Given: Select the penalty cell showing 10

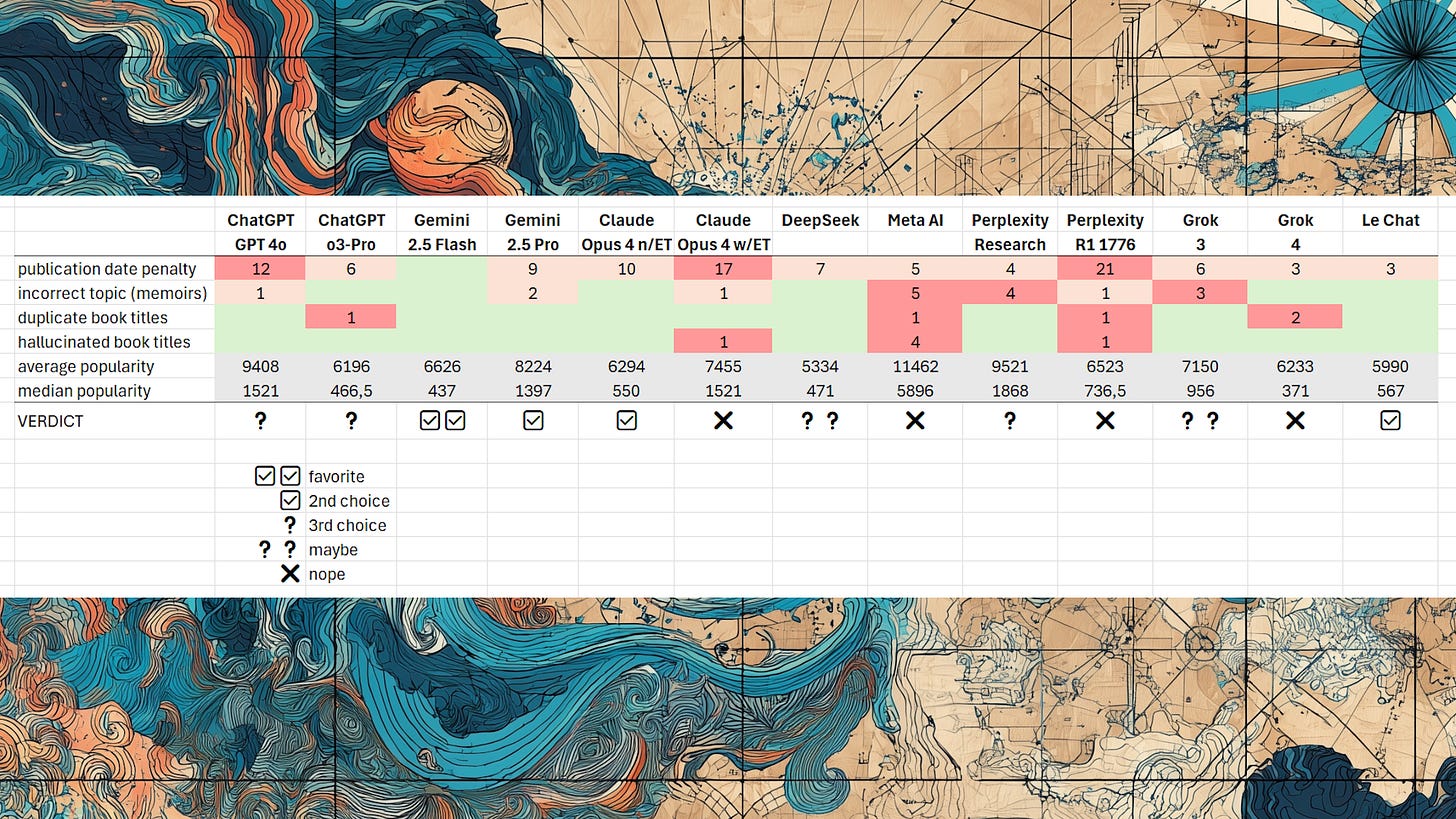Looking at the screenshot, I should point(626,268).
